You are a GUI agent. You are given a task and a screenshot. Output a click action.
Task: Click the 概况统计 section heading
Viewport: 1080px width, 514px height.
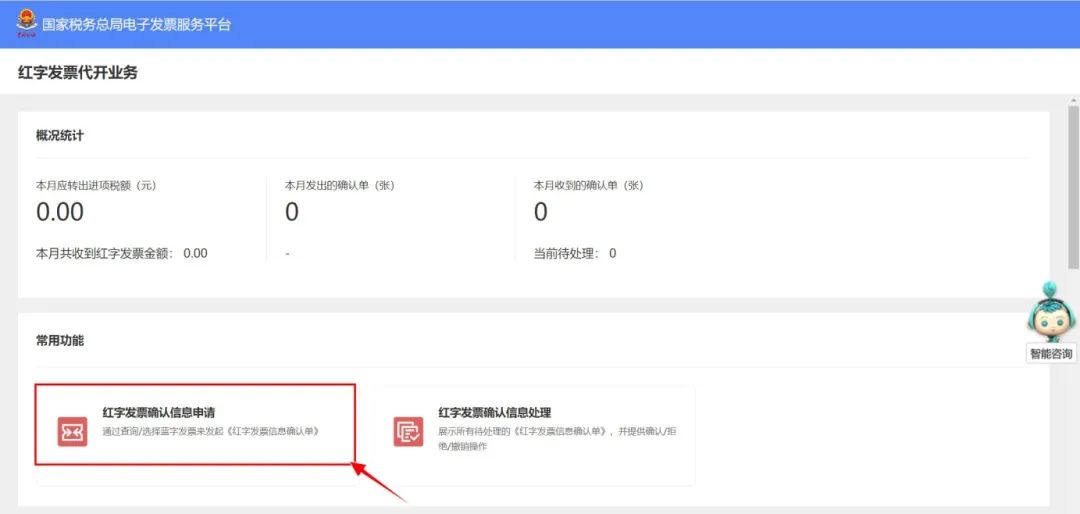[x=60, y=135]
